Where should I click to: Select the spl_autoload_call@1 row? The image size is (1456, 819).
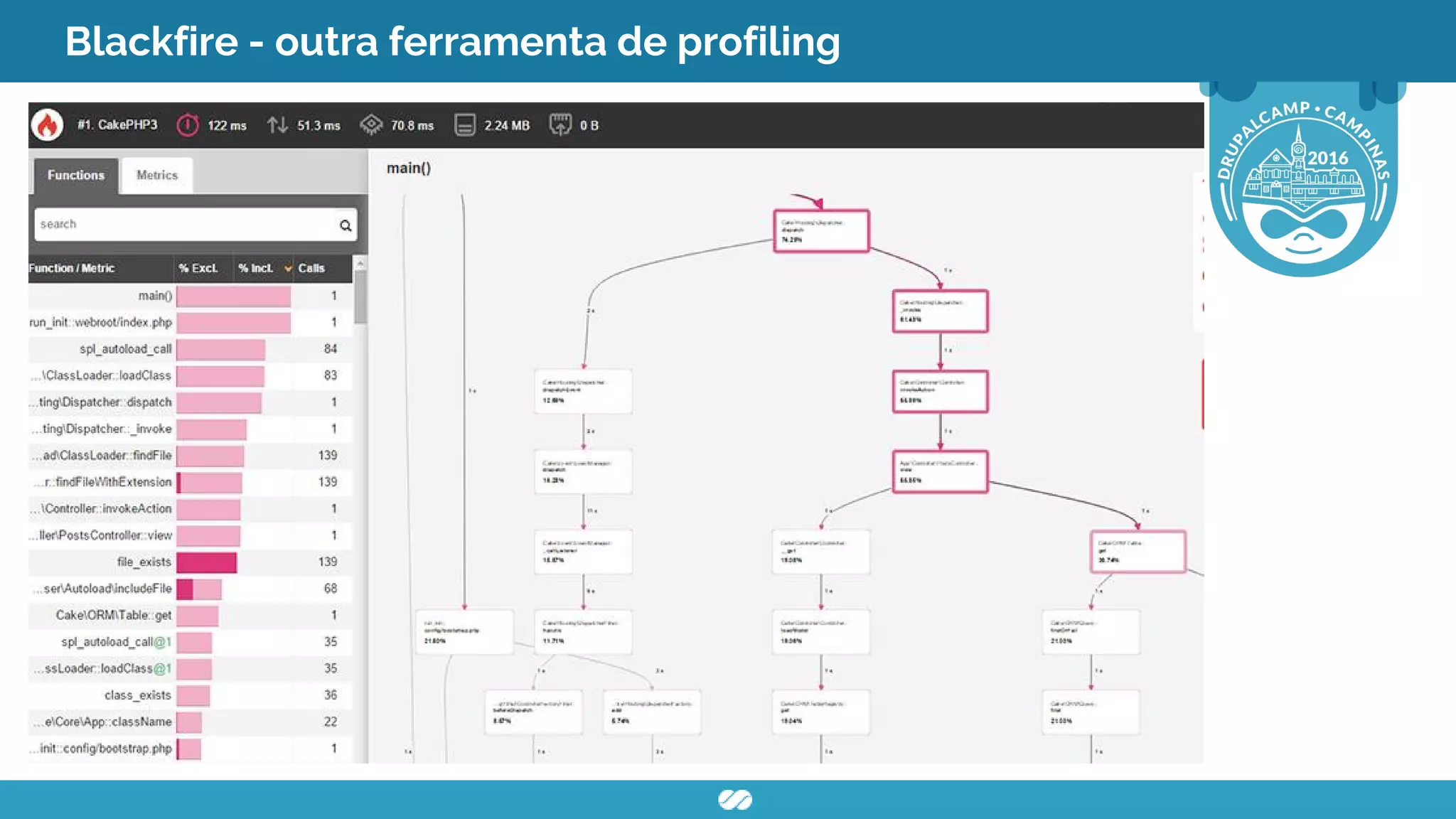click(191, 642)
